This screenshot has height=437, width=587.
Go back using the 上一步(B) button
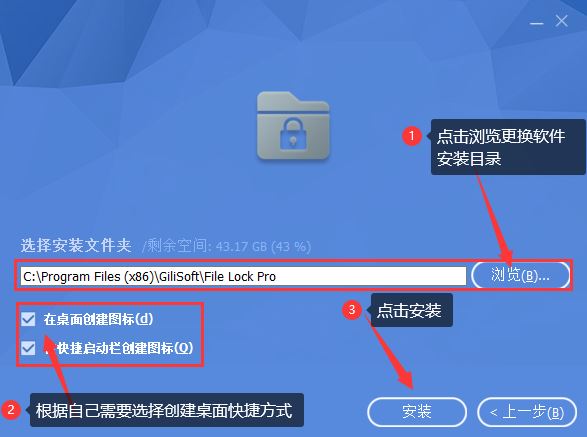coord(527,412)
